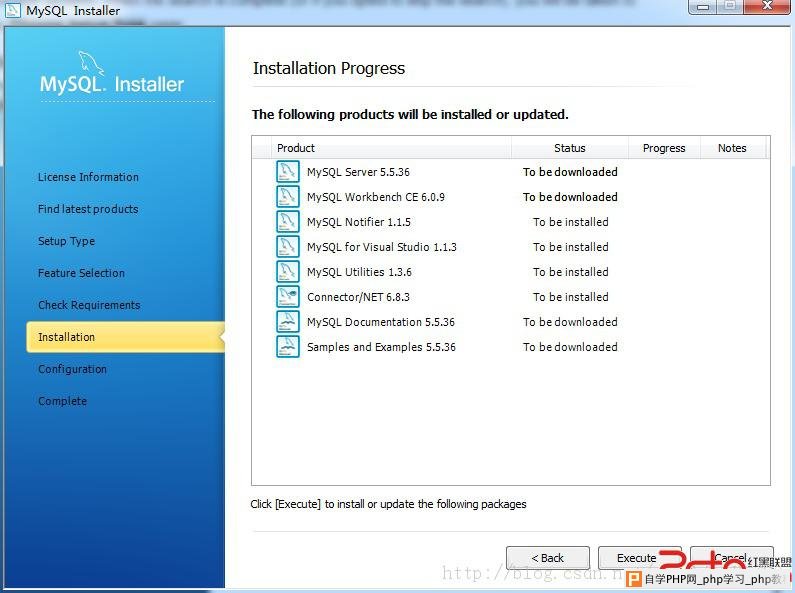
Task: Select the MySQL Utilities 1.3.6 text
Action: click(x=359, y=272)
